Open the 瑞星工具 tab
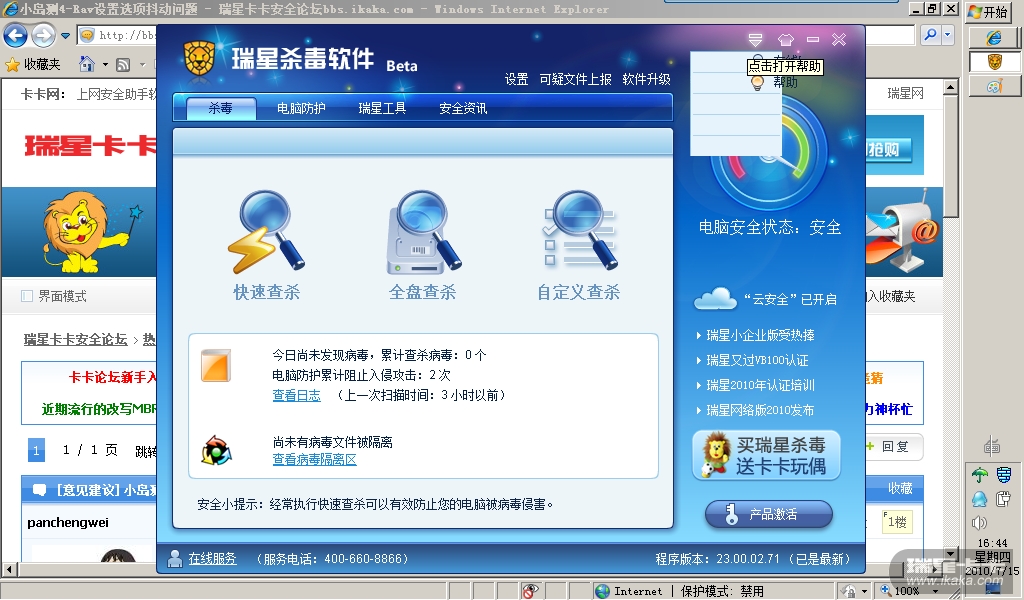Image resolution: width=1024 pixels, height=600 pixels. [x=382, y=108]
